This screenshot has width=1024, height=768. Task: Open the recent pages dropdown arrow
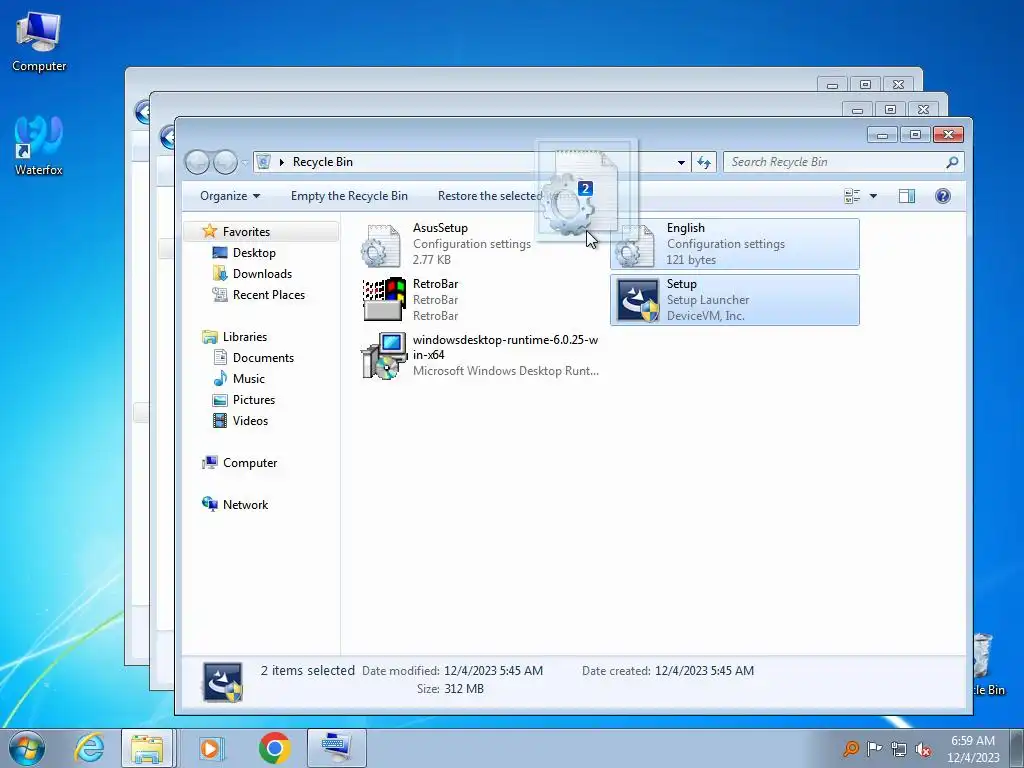click(x=245, y=162)
